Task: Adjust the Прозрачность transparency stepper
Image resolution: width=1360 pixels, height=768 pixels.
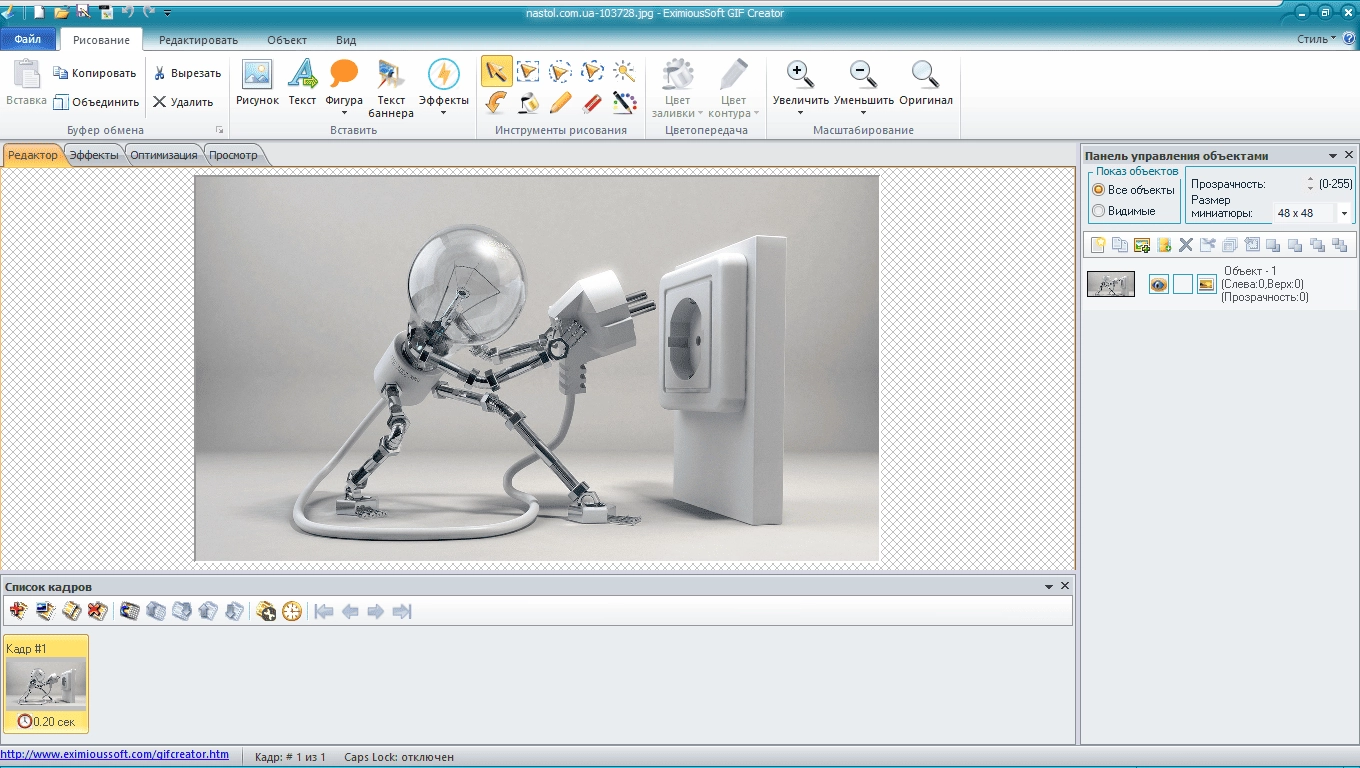Action: [x=1311, y=184]
